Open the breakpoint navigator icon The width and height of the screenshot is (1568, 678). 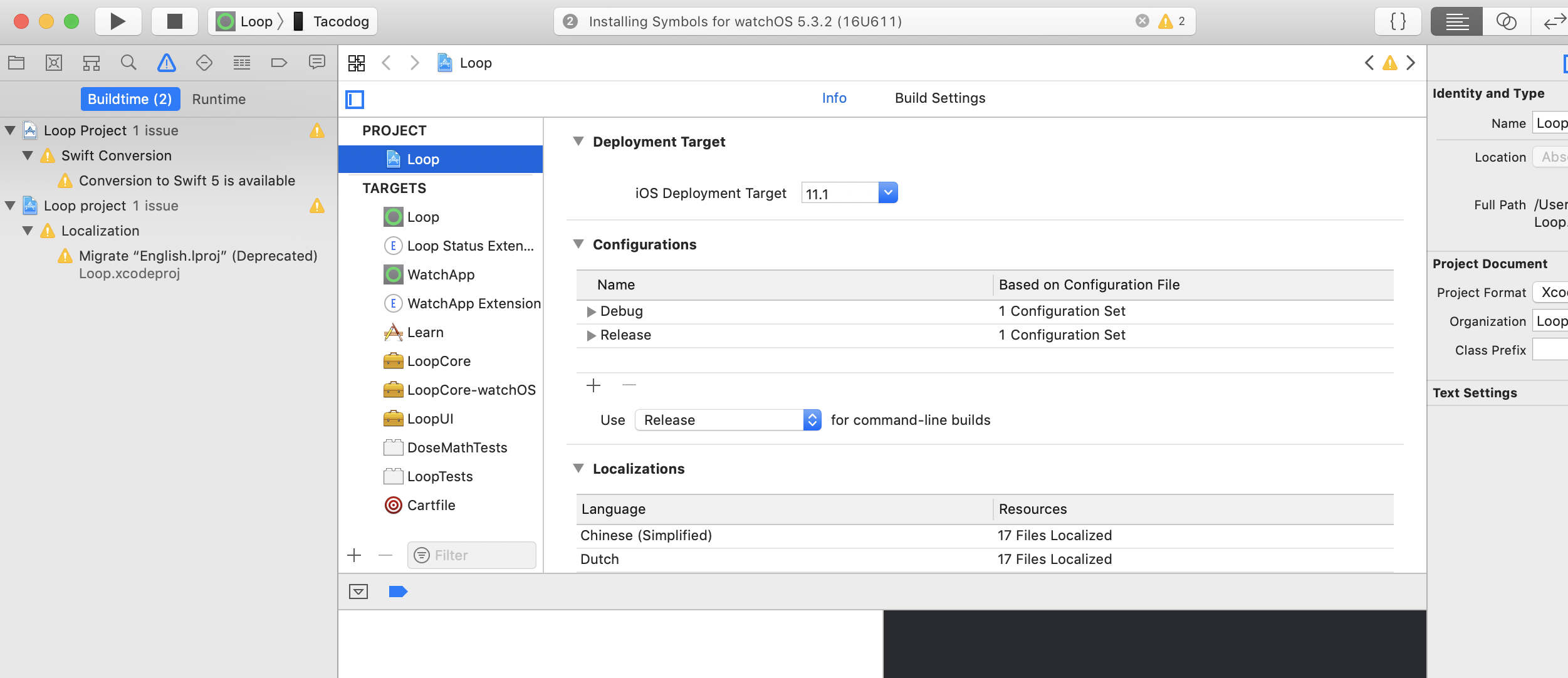[x=279, y=62]
